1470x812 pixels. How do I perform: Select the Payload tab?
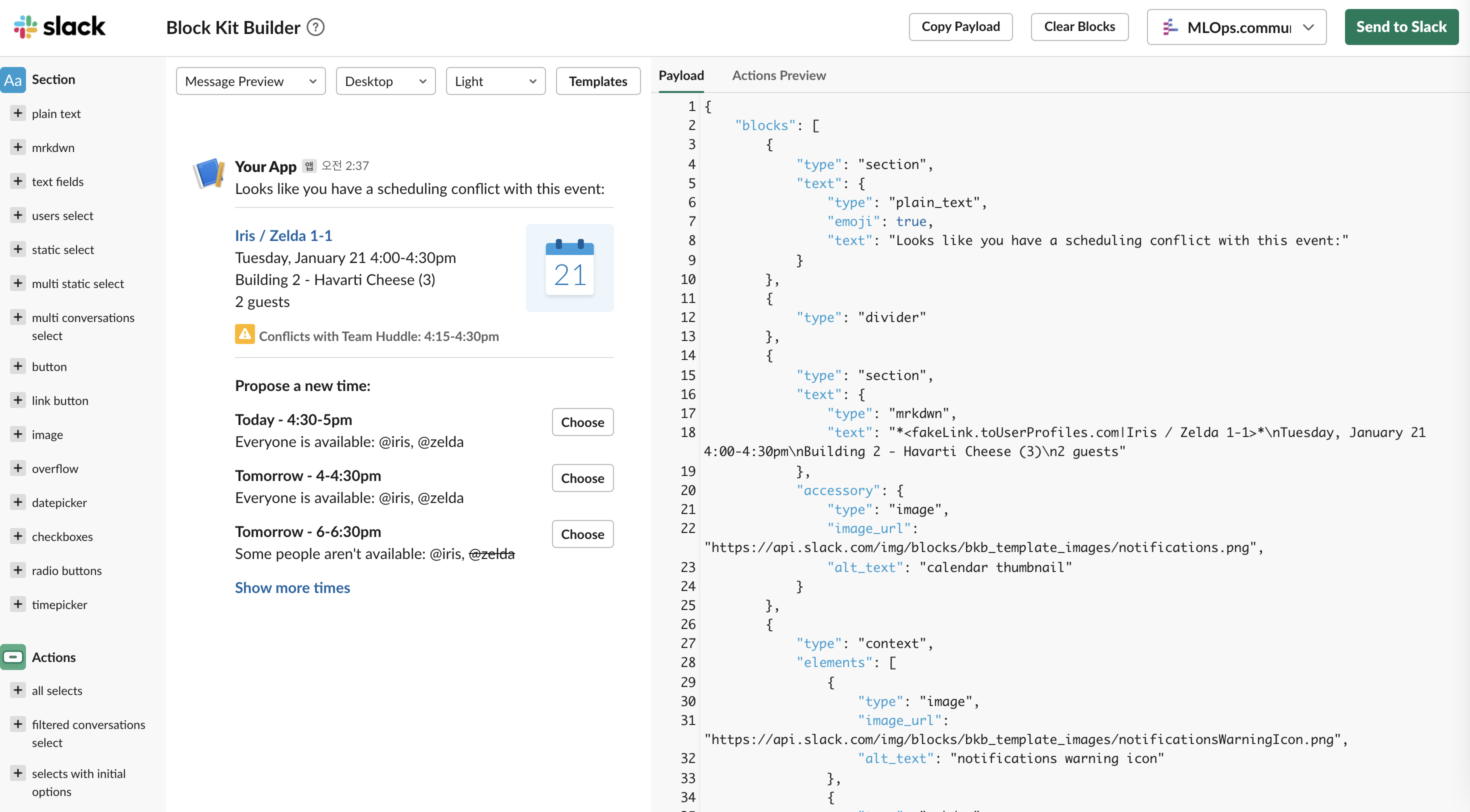pos(681,75)
